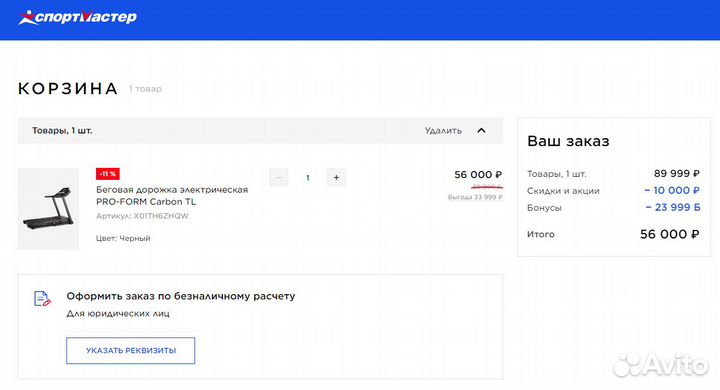Increase item quantity with plus button
Image resolution: width=720 pixels, height=390 pixels.
click(336, 177)
